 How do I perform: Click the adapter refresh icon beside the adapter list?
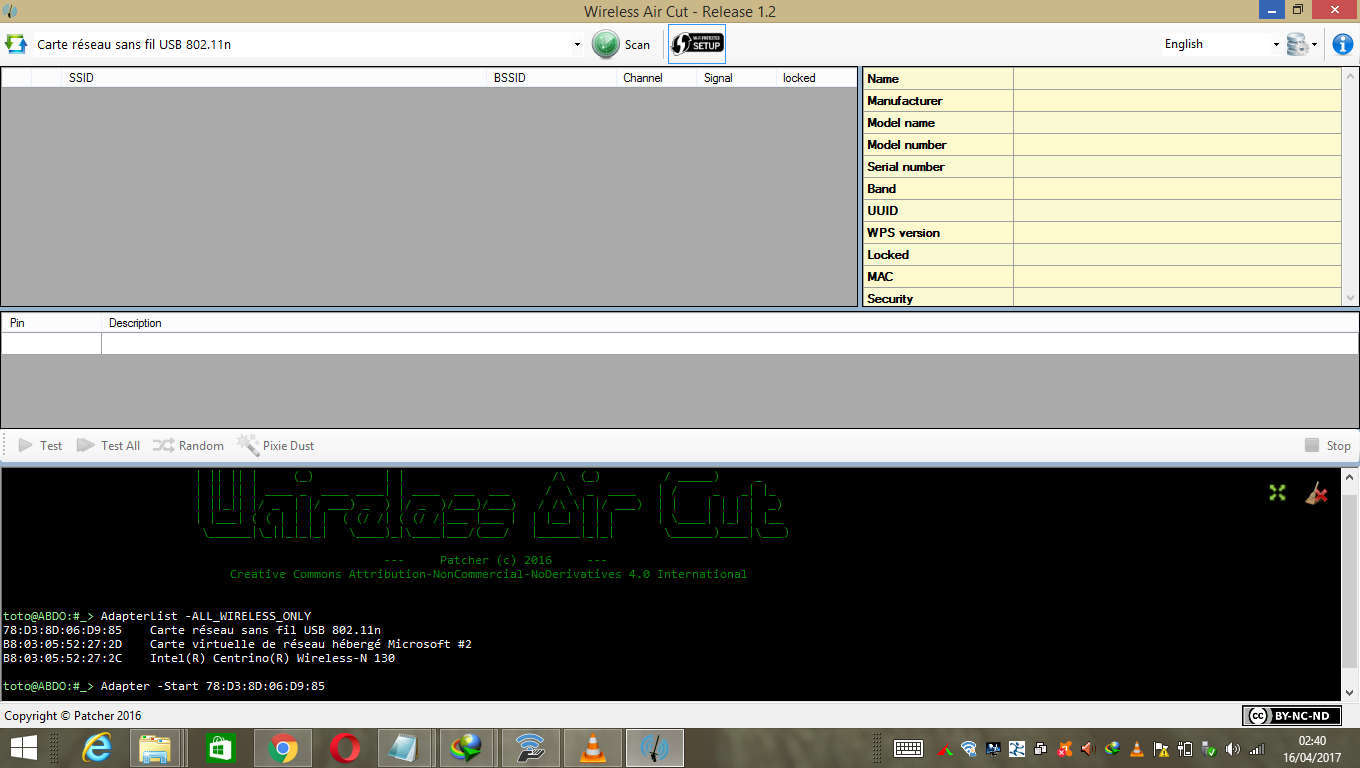16,44
